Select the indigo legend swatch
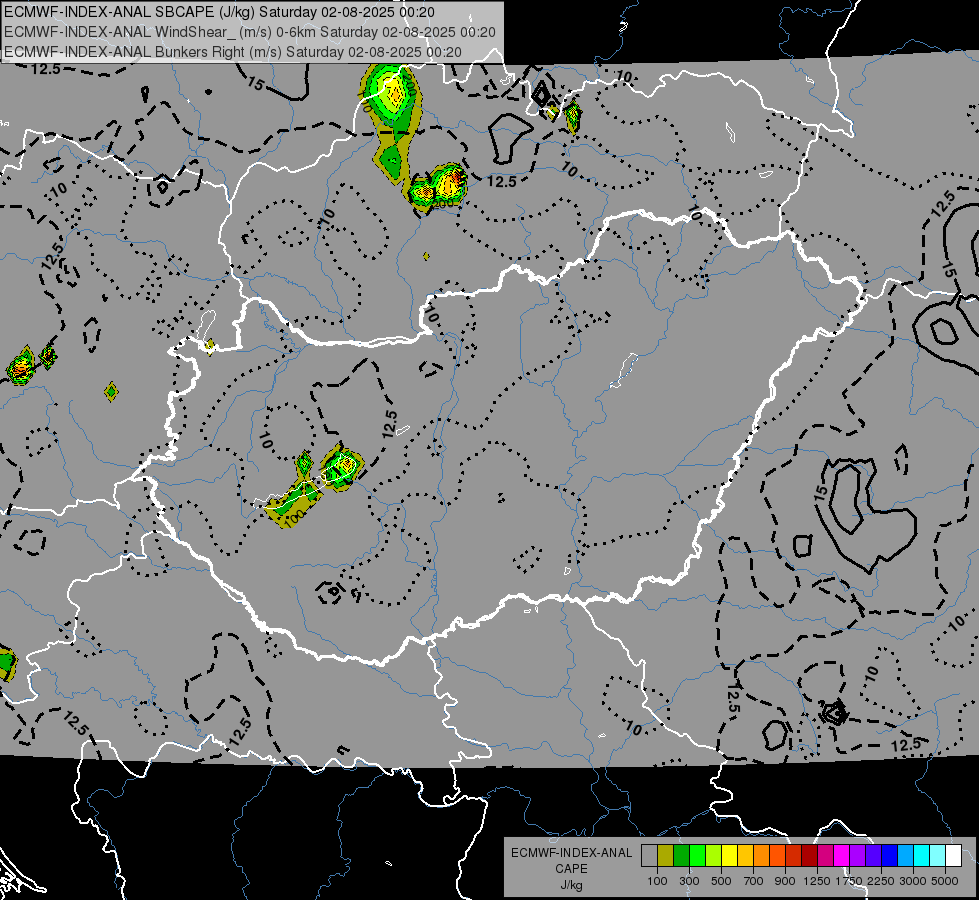Screen dimensions: 979x900 [x=873, y=855]
